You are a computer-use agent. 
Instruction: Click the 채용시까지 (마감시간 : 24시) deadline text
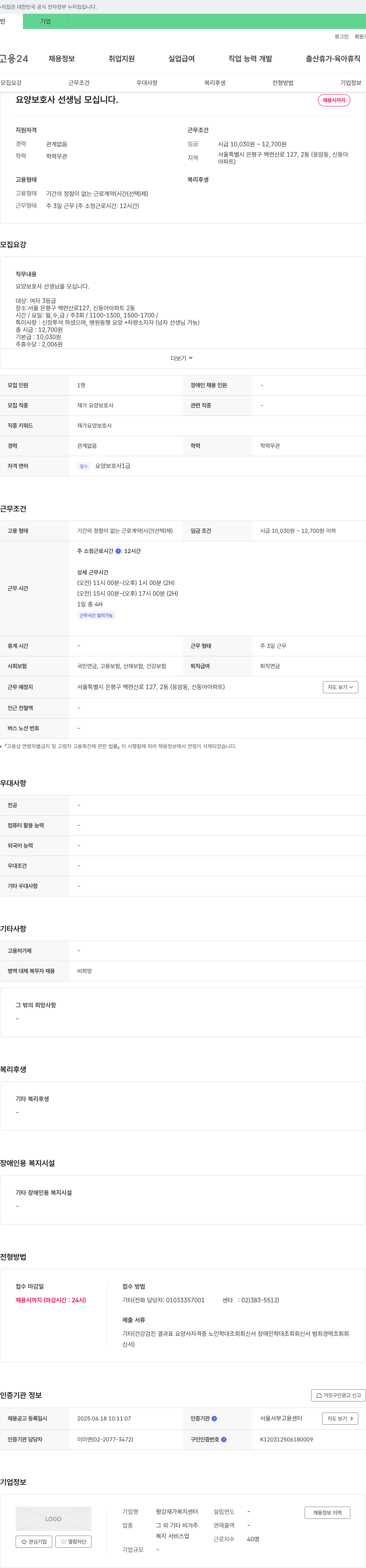tap(51, 1300)
